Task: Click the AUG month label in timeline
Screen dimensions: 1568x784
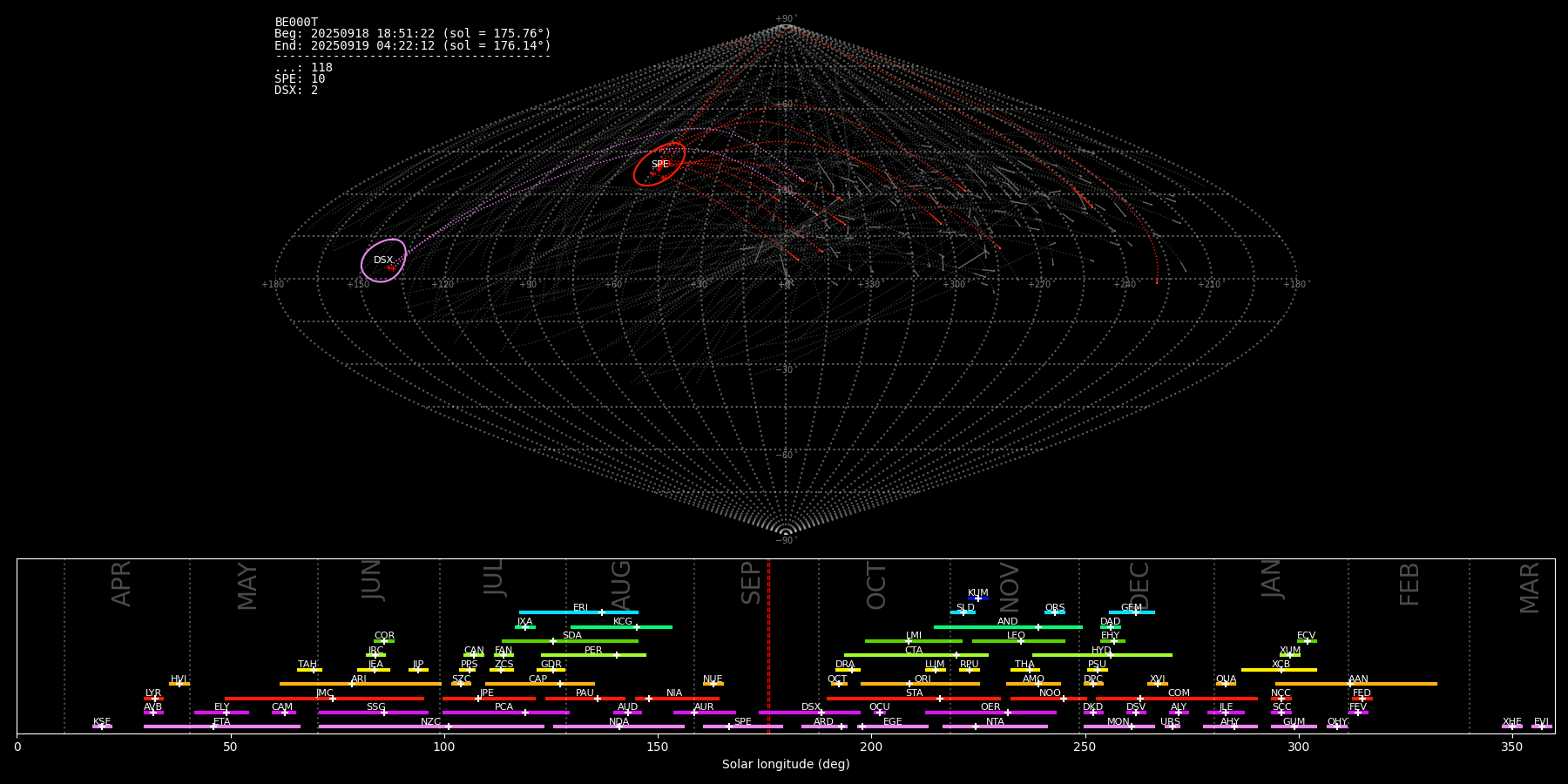Action: [x=621, y=585]
